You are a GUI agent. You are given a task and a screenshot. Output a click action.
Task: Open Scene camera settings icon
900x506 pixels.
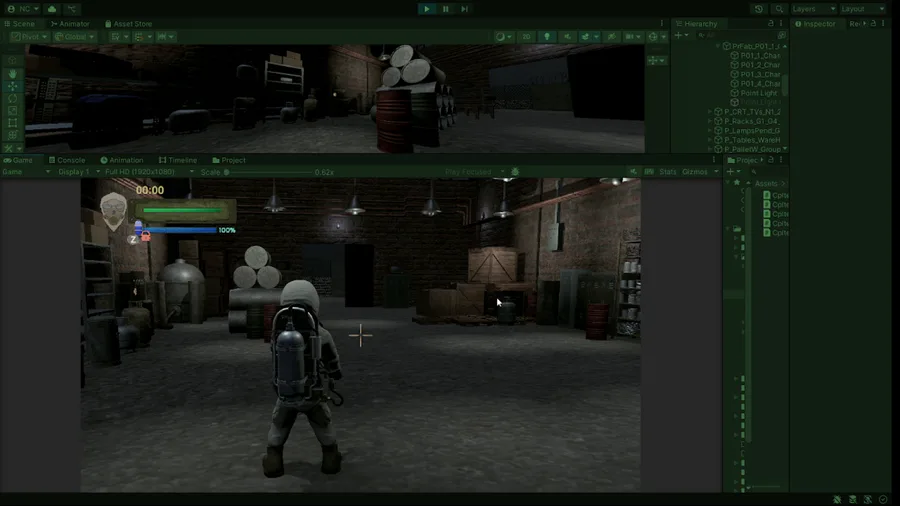coord(633,37)
